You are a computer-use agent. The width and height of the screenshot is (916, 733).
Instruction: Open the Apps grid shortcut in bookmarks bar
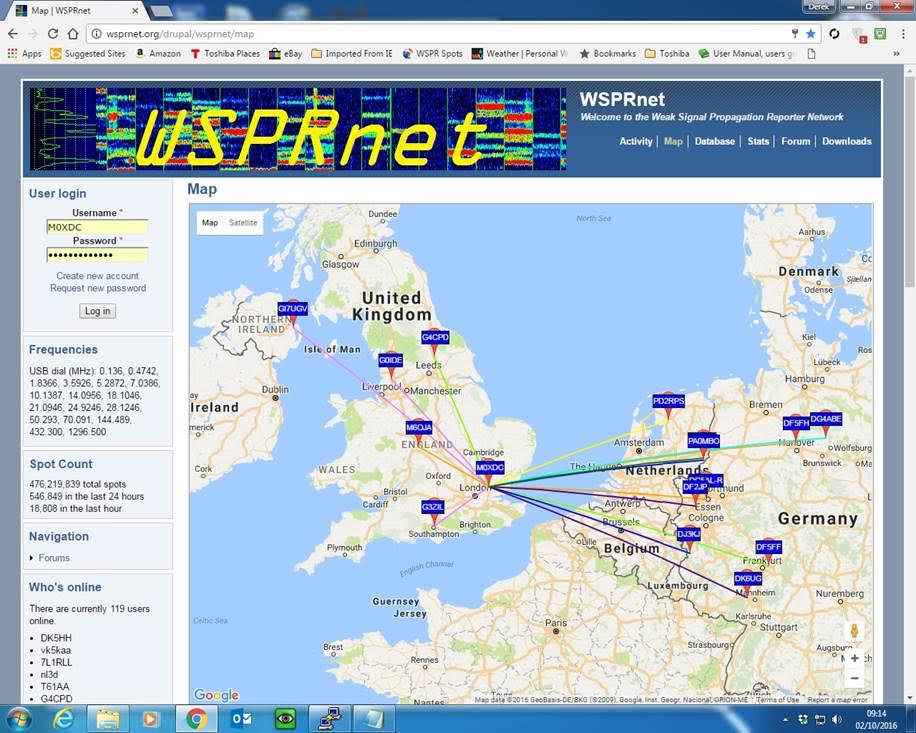click(x=25, y=54)
